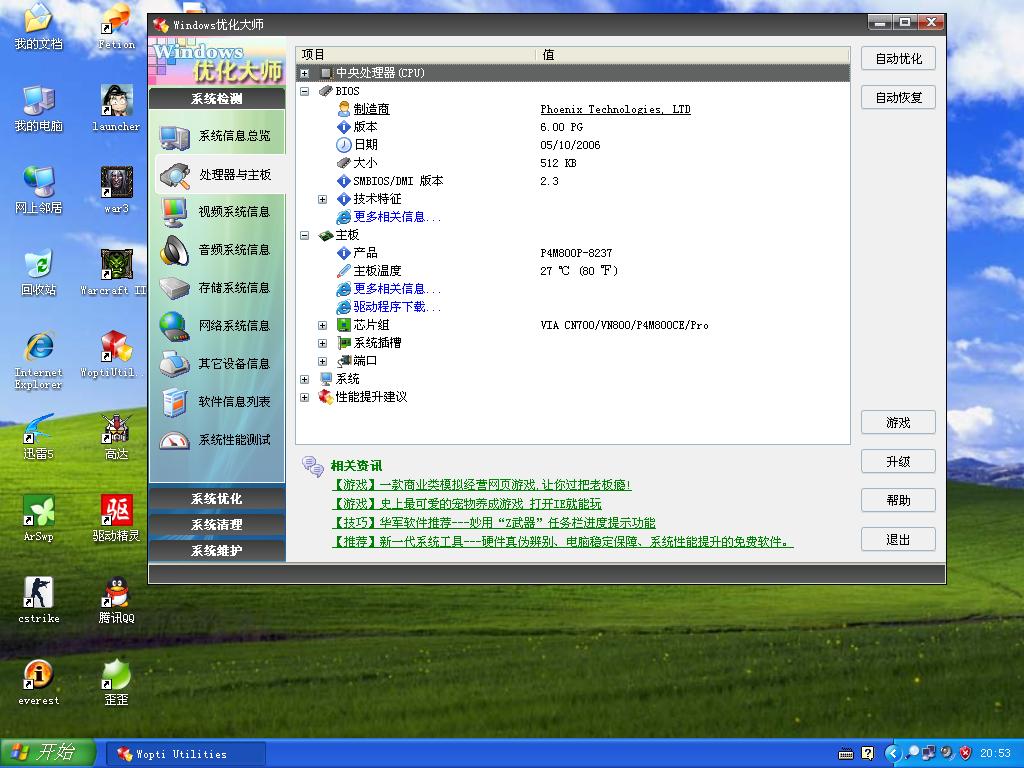Open 网络系统信息 globe icon
Screen dimensions: 1024x768
pyautogui.click(x=174, y=326)
